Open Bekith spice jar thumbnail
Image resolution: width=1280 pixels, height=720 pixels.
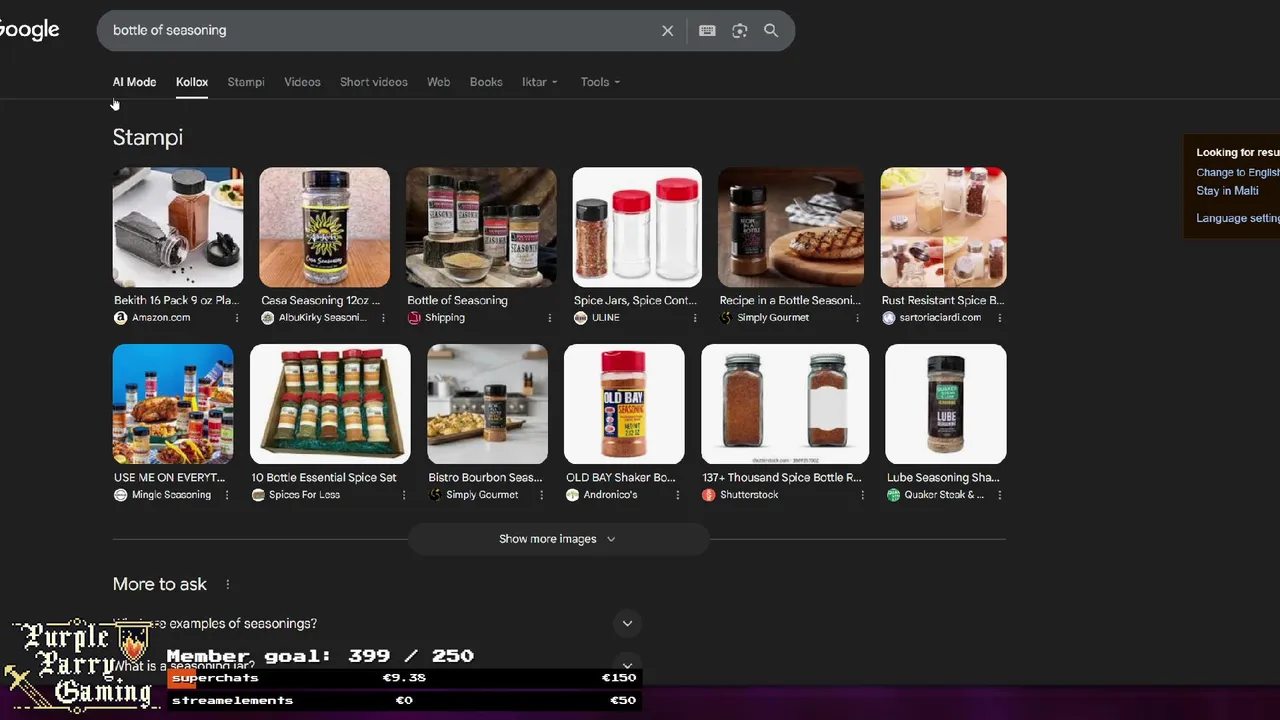coord(178,227)
